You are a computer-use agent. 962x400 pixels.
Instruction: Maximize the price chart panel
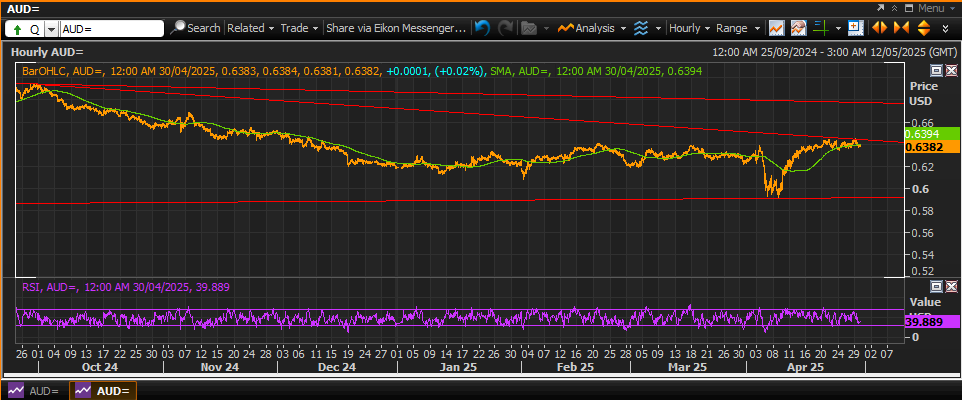937,70
